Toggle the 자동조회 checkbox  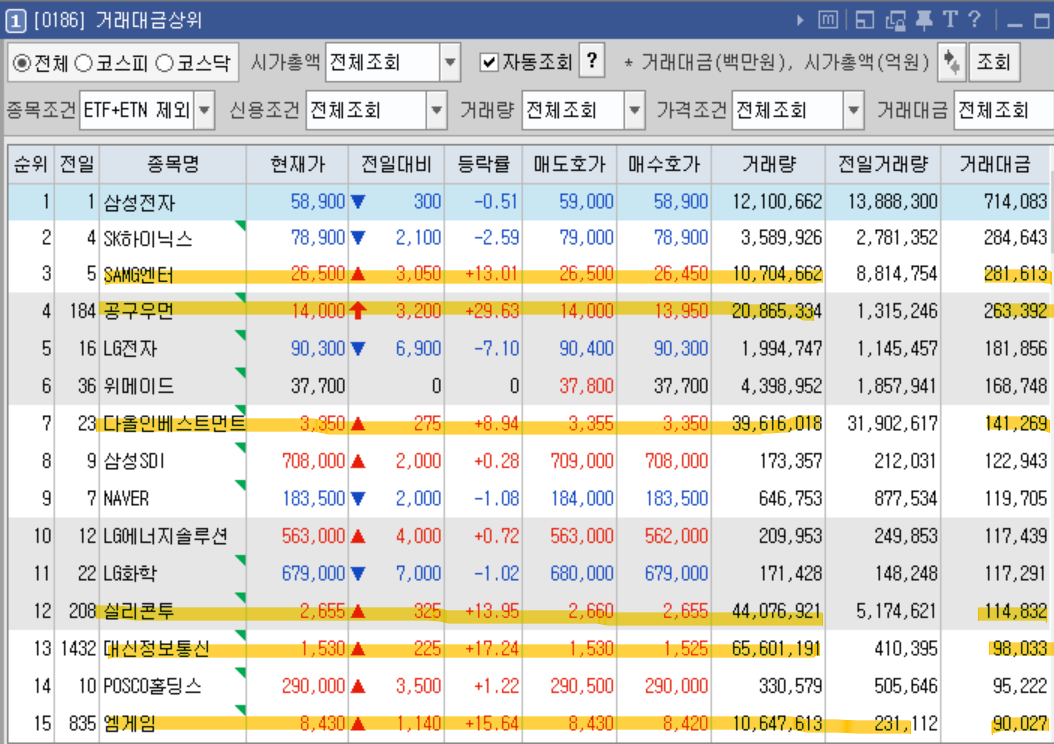coord(489,63)
